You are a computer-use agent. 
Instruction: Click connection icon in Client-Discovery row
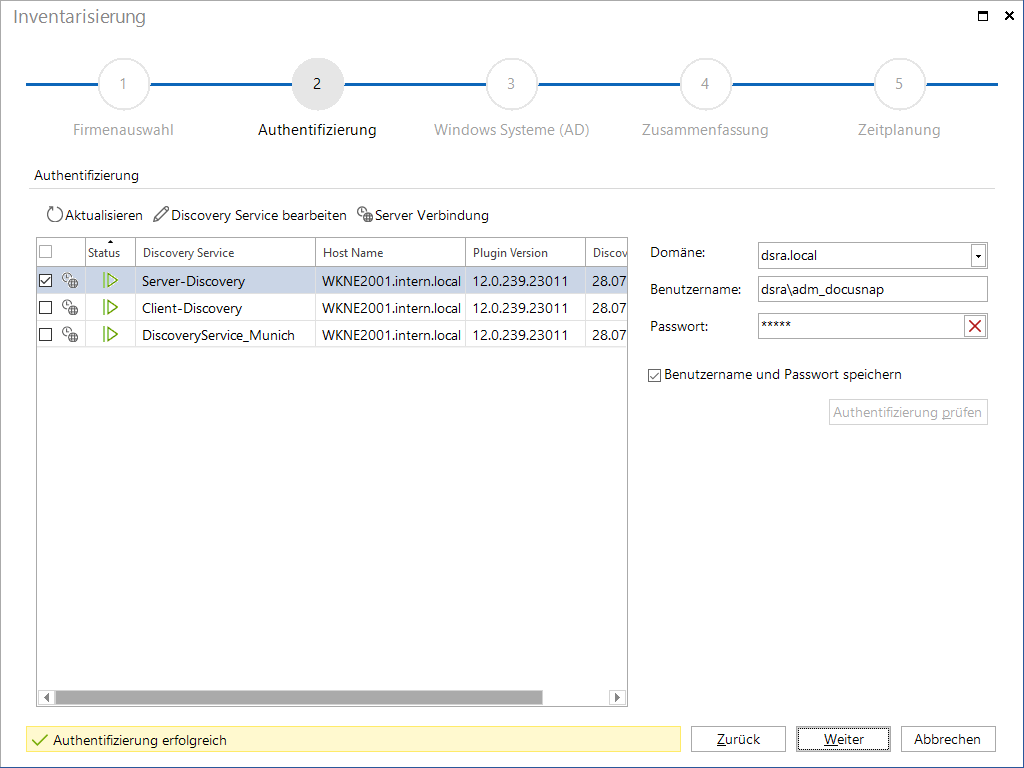tap(70, 308)
